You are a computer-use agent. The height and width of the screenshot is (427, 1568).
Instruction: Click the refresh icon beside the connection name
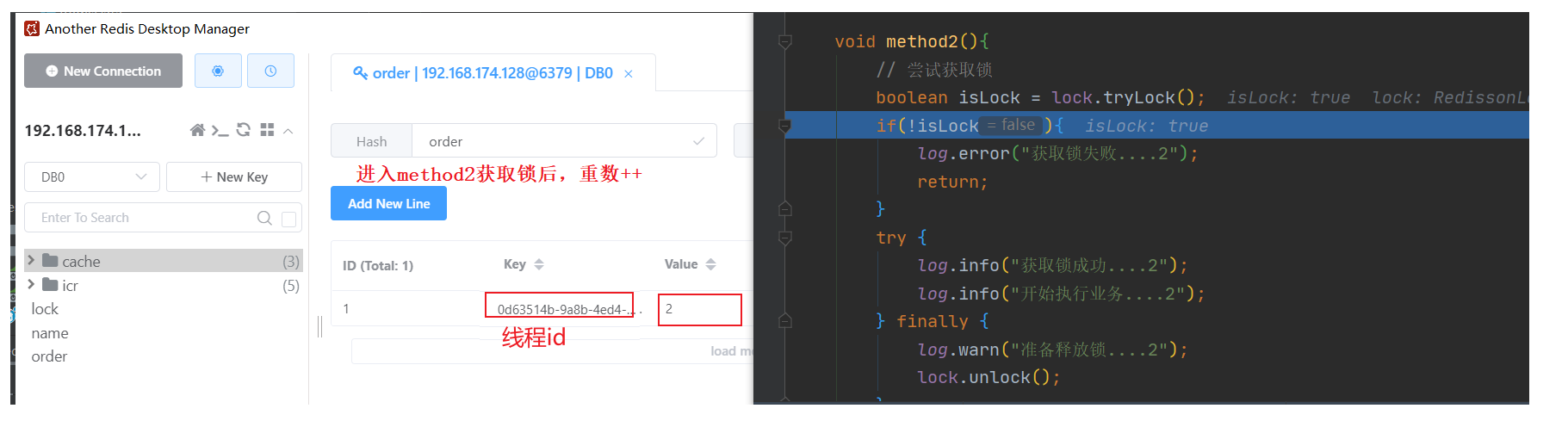point(244,130)
